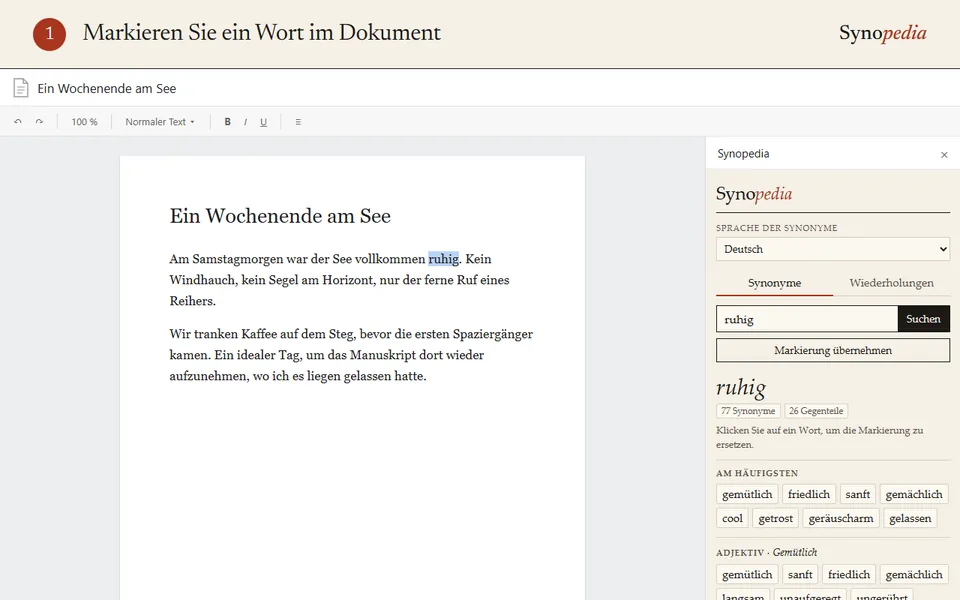Click the redo arrow in the toolbar

39,122
